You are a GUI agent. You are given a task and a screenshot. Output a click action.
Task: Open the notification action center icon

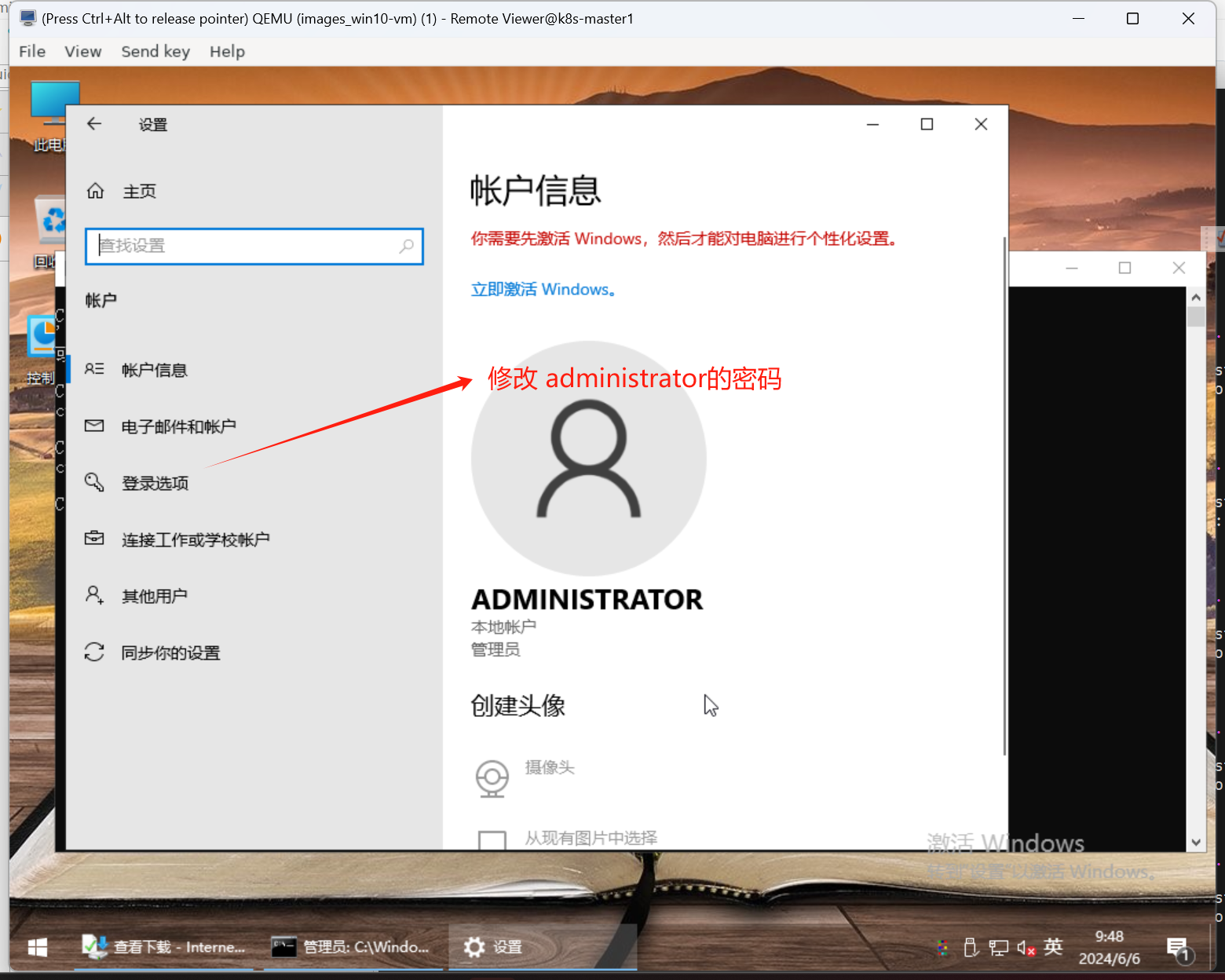click(1179, 949)
